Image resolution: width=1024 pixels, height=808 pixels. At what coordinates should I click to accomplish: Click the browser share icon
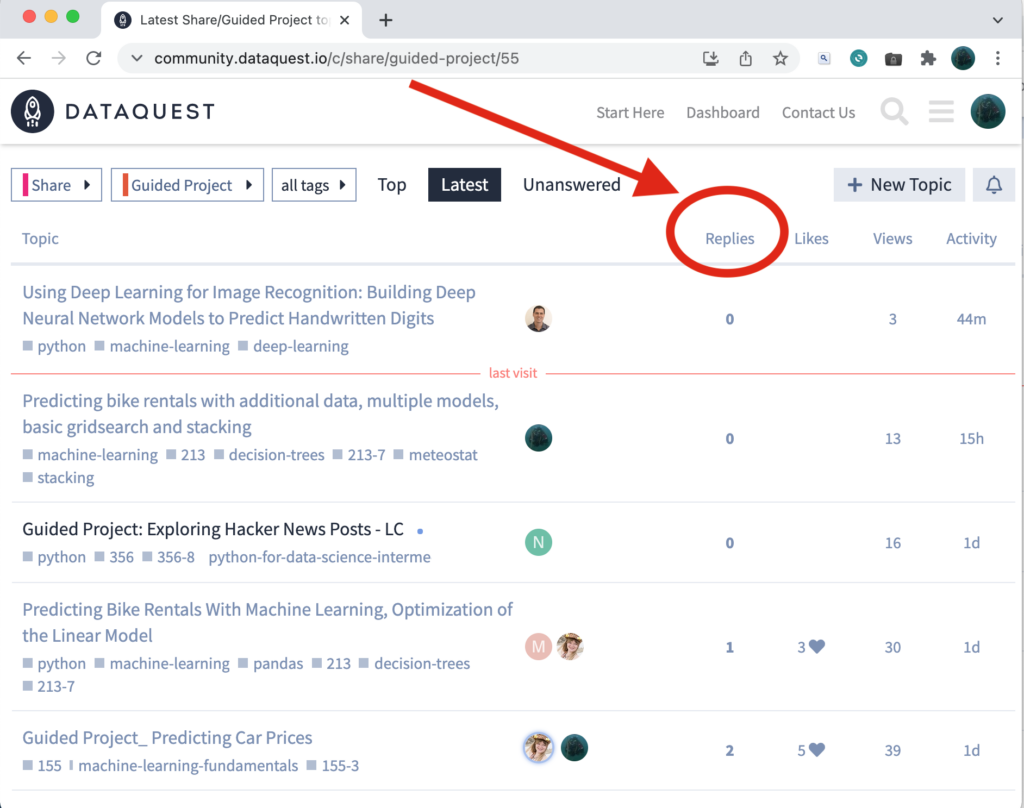coord(745,58)
